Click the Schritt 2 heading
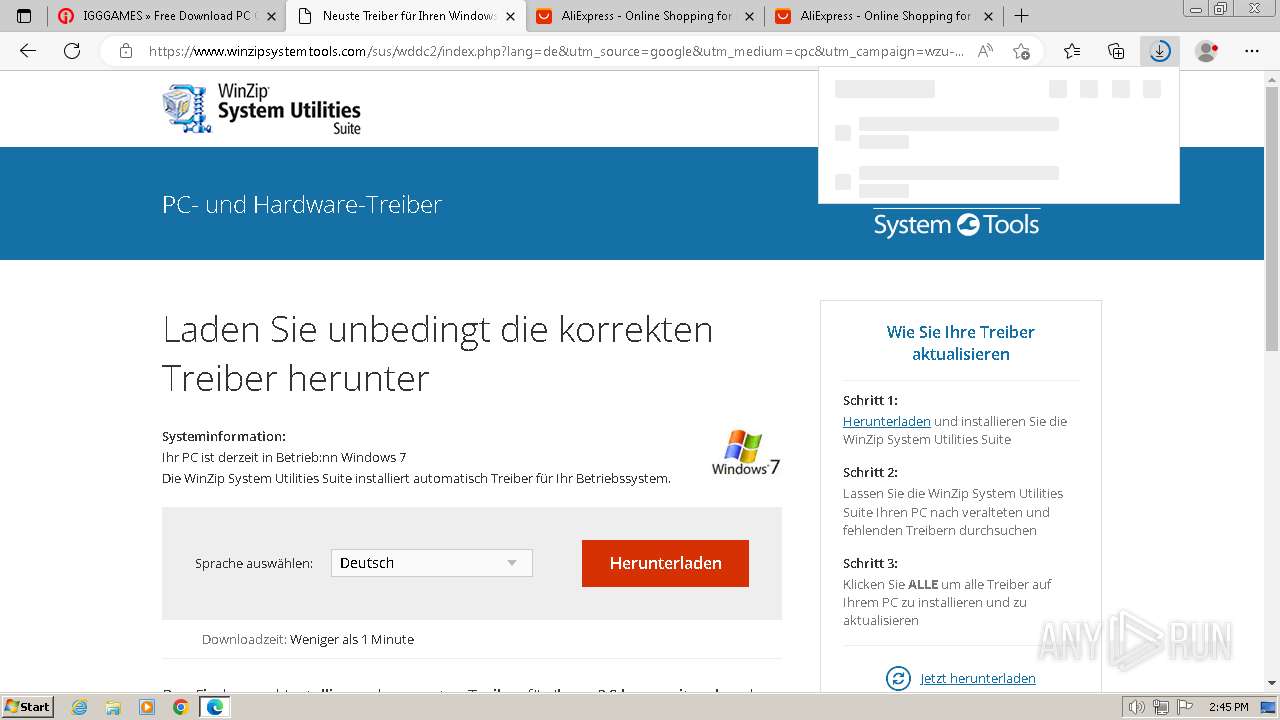The height and width of the screenshot is (720, 1280). (870, 472)
